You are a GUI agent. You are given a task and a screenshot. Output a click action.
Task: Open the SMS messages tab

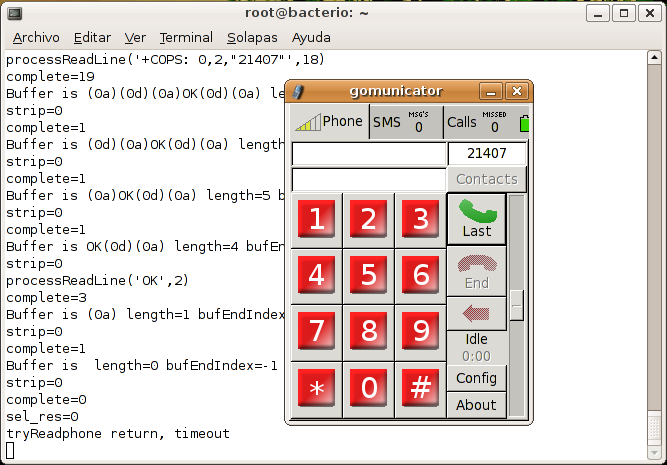pos(406,122)
